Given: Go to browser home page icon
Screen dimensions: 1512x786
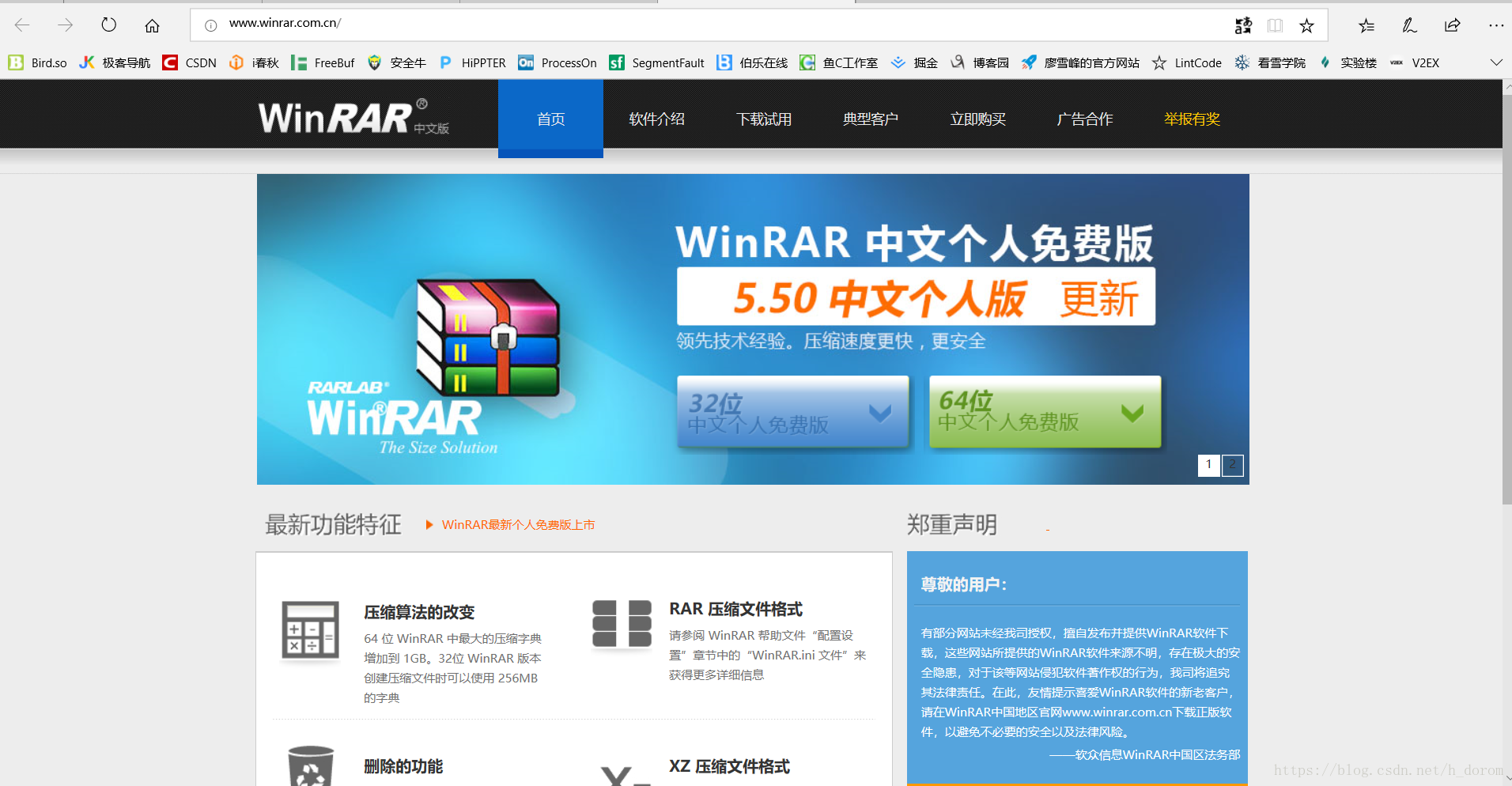Looking at the screenshot, I should point(153,25).
